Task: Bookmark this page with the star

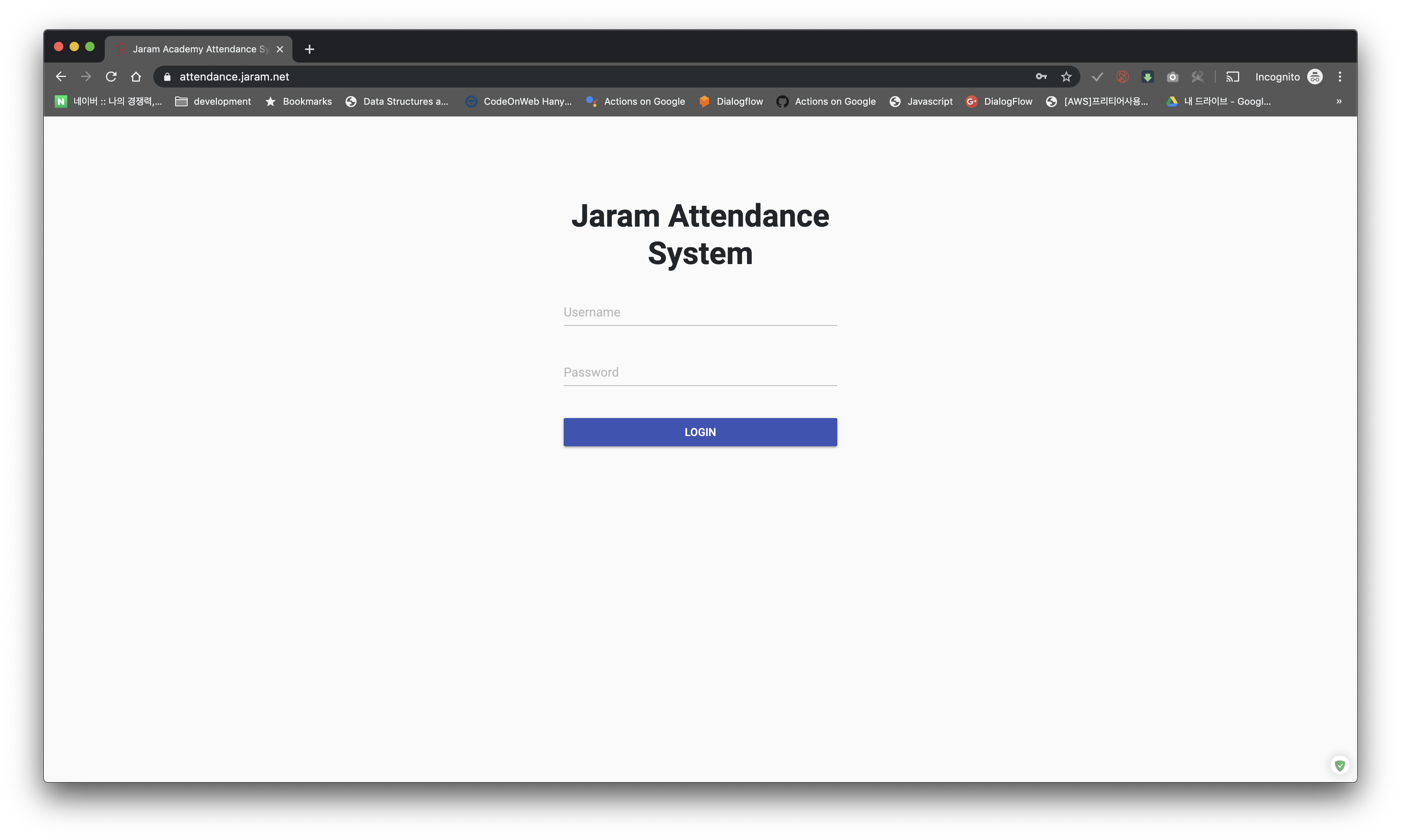Action: point(1066,77)
